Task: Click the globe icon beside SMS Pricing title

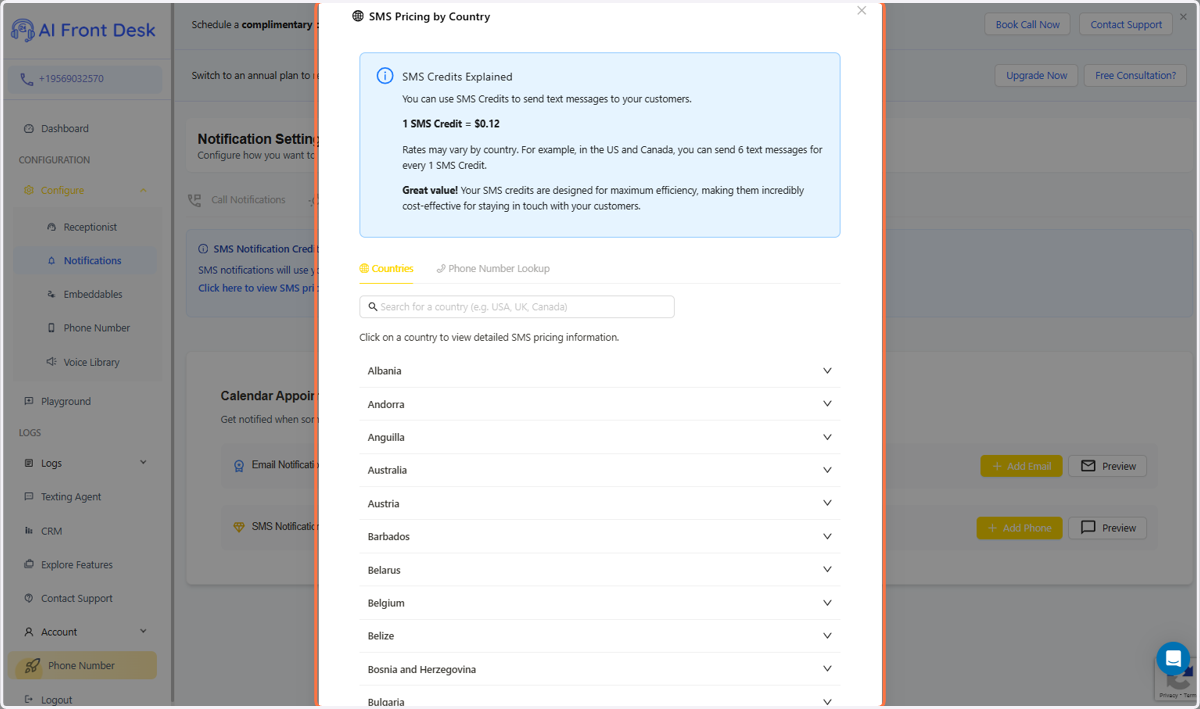Action: (358, 16)
